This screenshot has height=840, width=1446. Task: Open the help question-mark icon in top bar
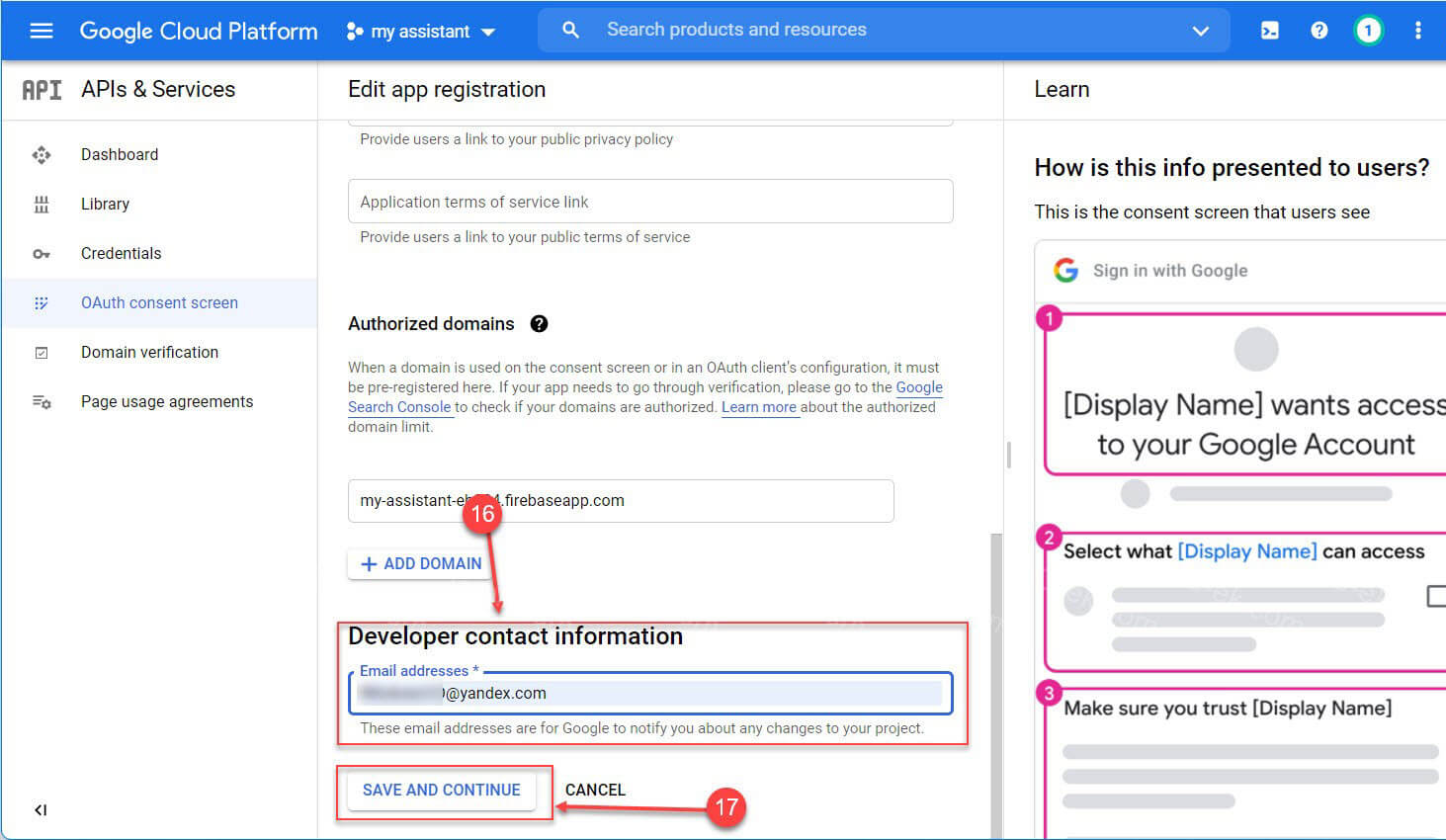coord(1318,30)
